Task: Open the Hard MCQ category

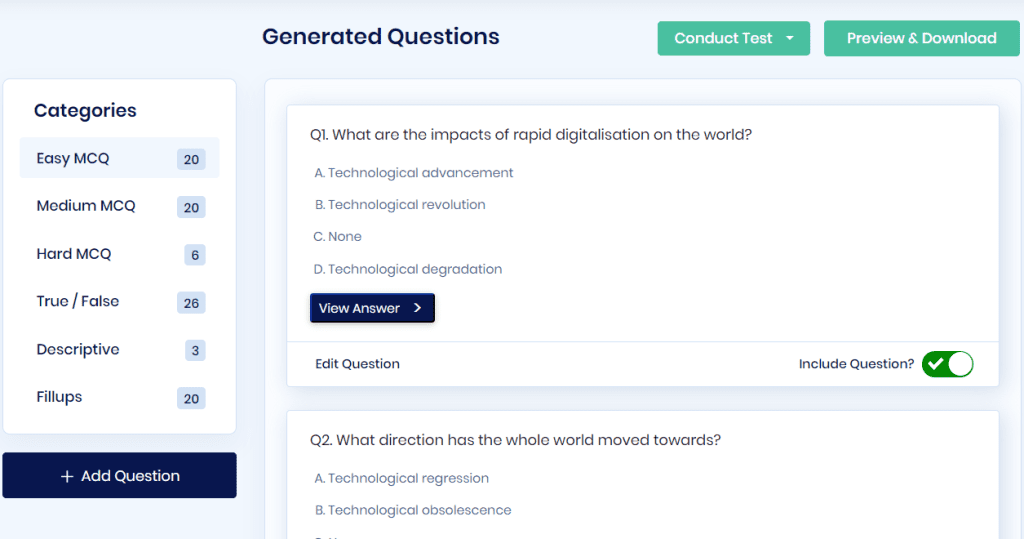Action: (74, 254)
